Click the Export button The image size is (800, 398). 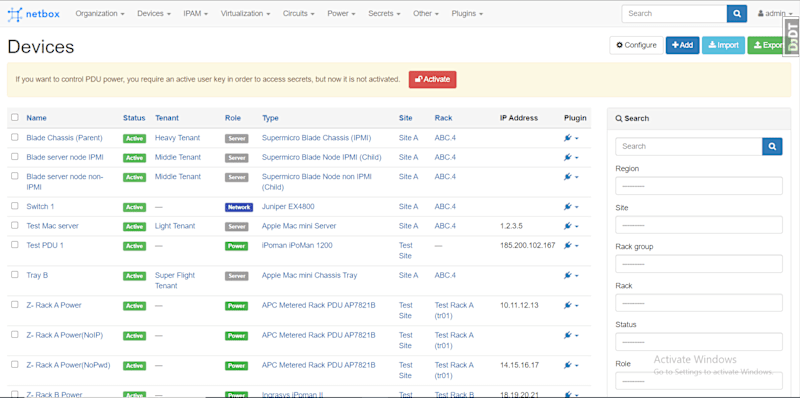[766, 45]
